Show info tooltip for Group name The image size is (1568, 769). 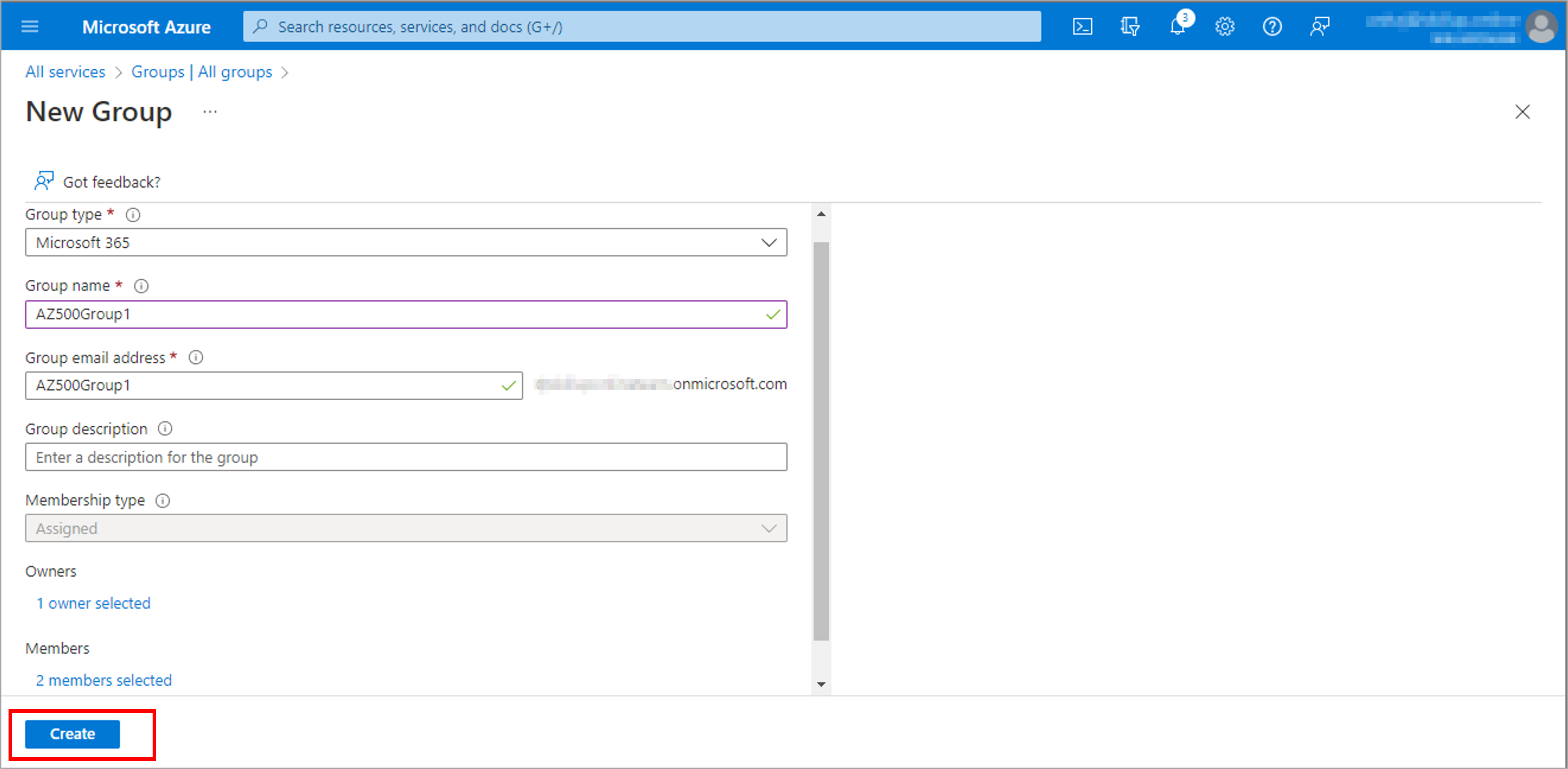141,285
